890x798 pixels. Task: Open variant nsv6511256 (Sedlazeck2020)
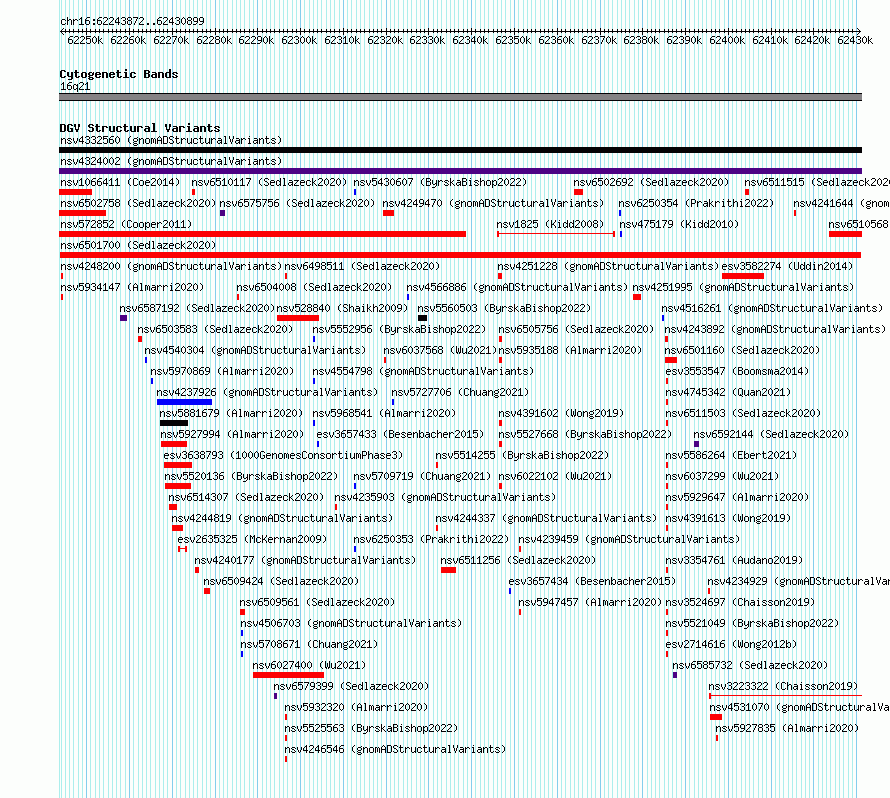518,560
